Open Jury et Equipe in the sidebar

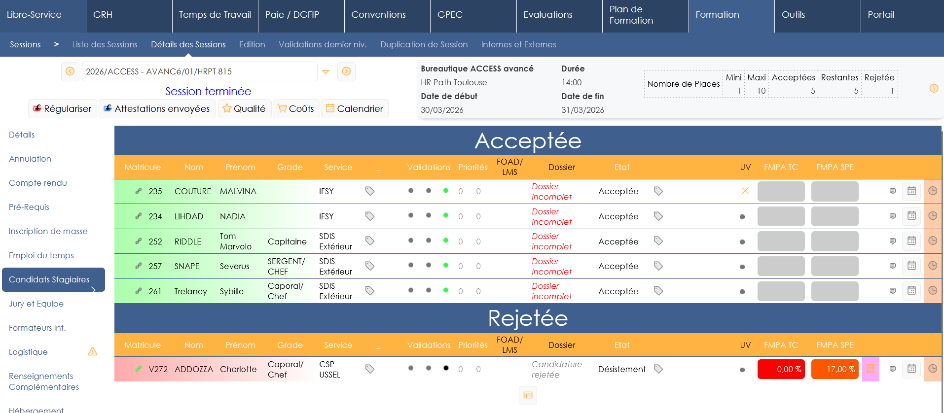tap(36, 304)
